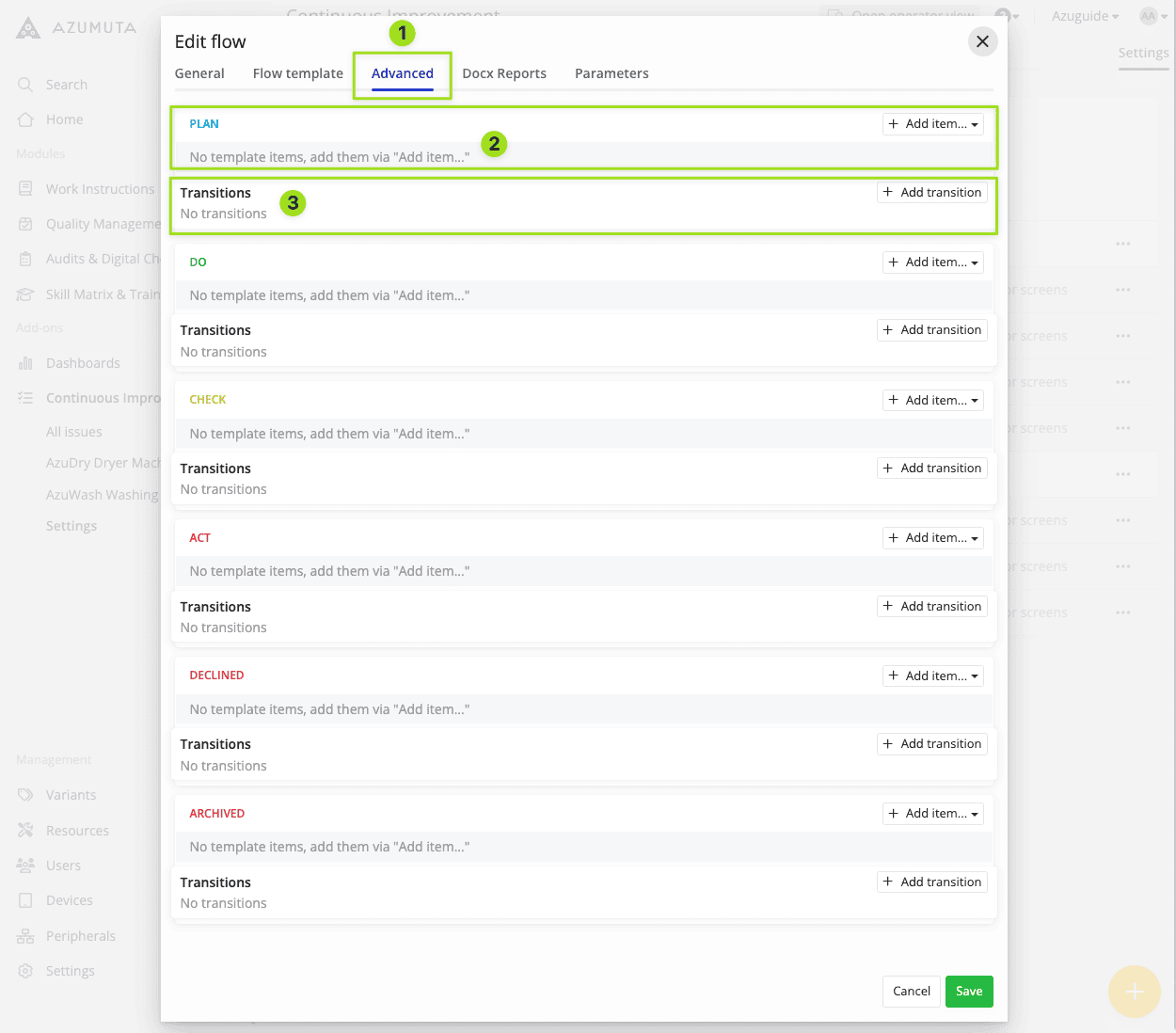Open sidebar Settings gear icon

tap(25, 971)
